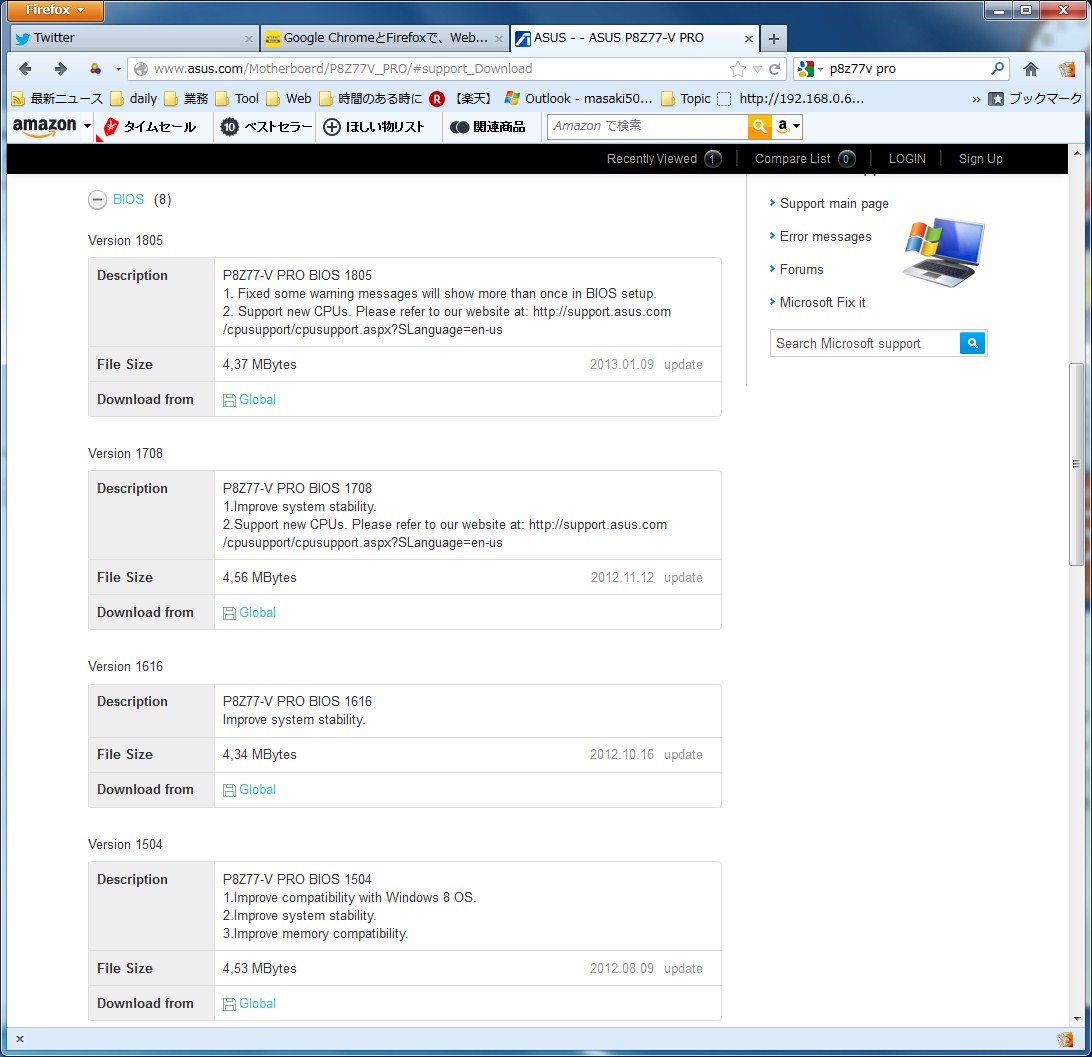This screenshot has height=1057, width=1092.
Task: Click the Microsoft support search magnifier button
Action: 973,343
